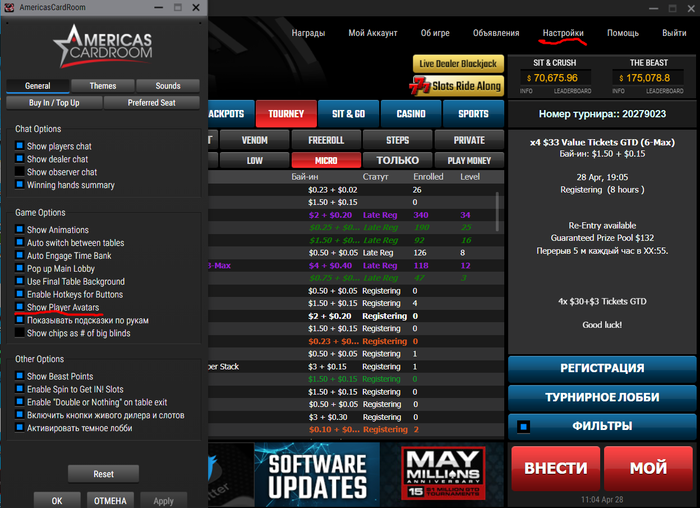Screen dimensions: 700x508
Task: Open ТУРНИРНОЕ ЛОББИ button
Action: (602, 397)
